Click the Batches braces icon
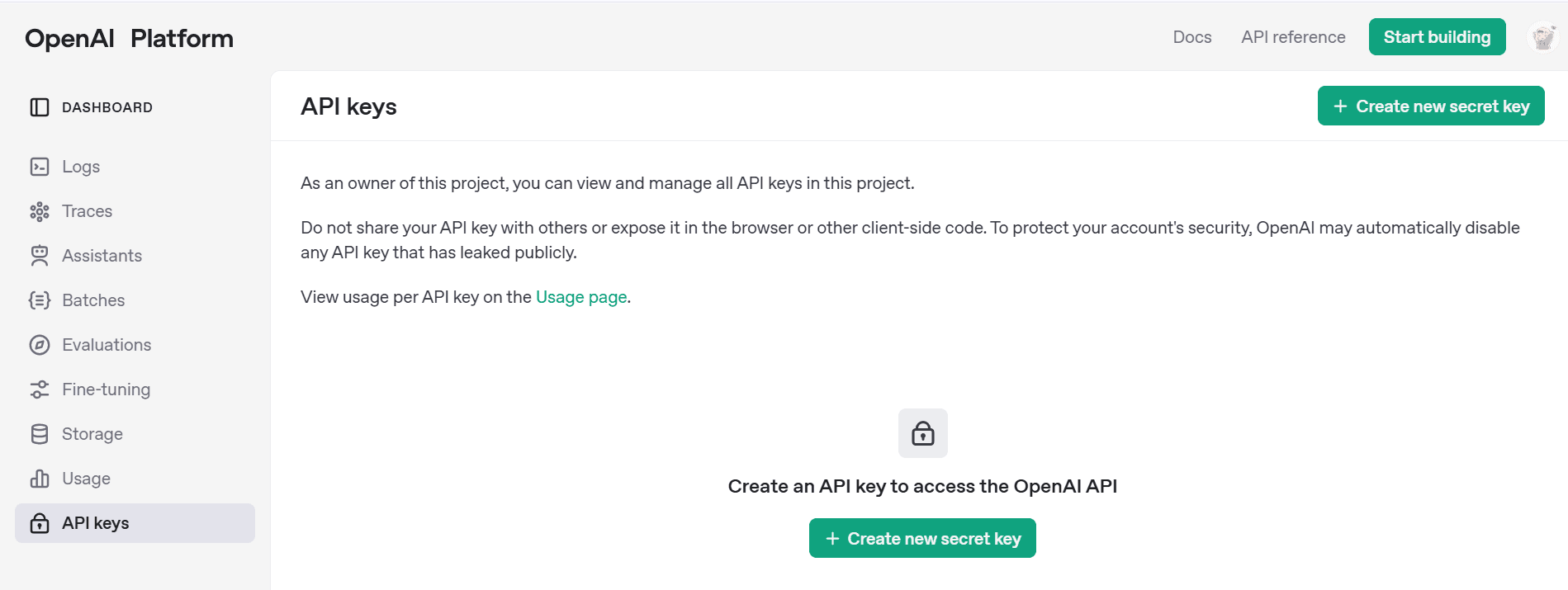This screenshot has width=1568, height=590. click(40, 300)
